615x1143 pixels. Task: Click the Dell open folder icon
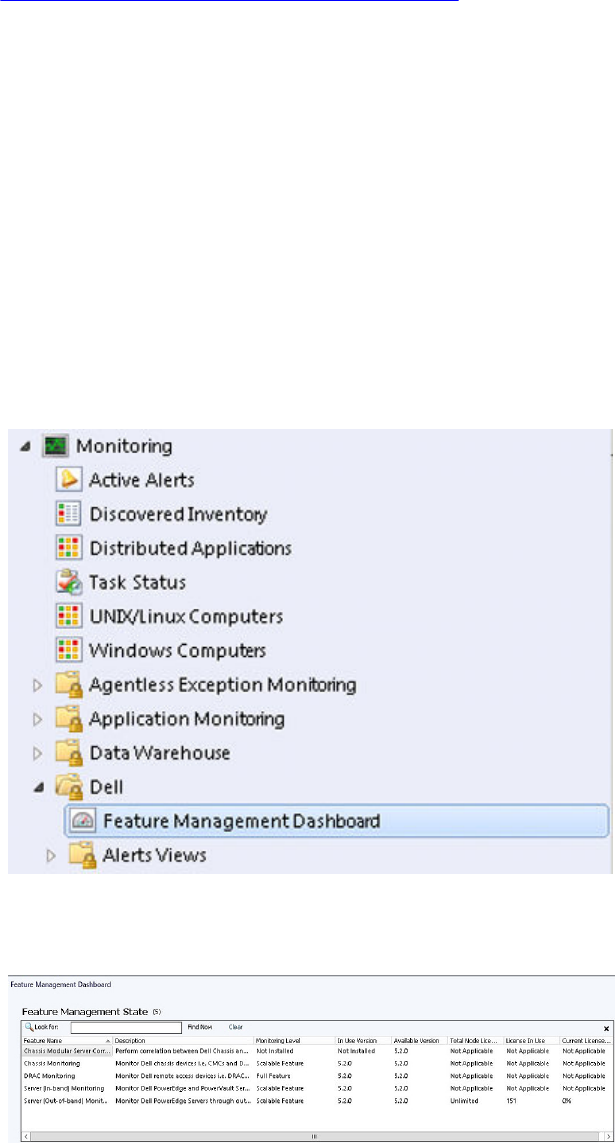tap(68, 787)
